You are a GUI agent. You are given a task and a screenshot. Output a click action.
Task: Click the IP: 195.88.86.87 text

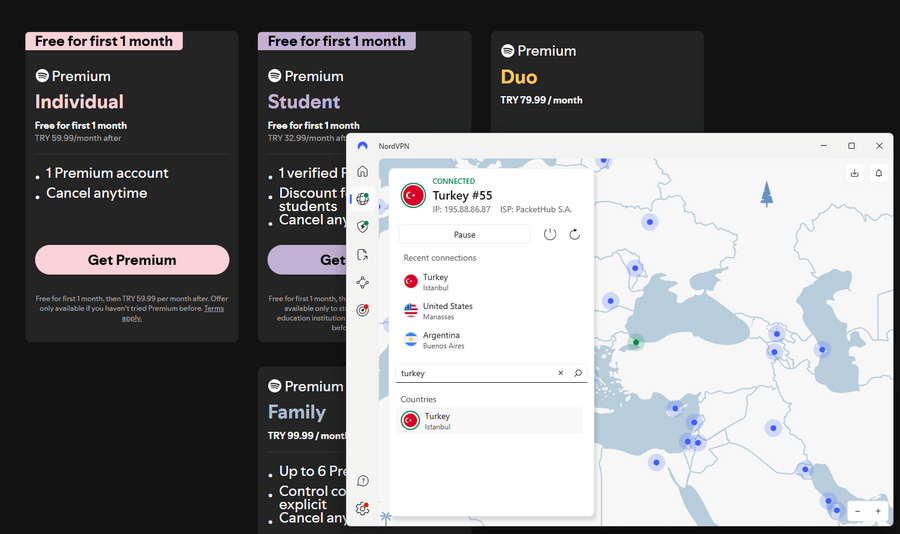pyautogui.click(x=461, y=210)
